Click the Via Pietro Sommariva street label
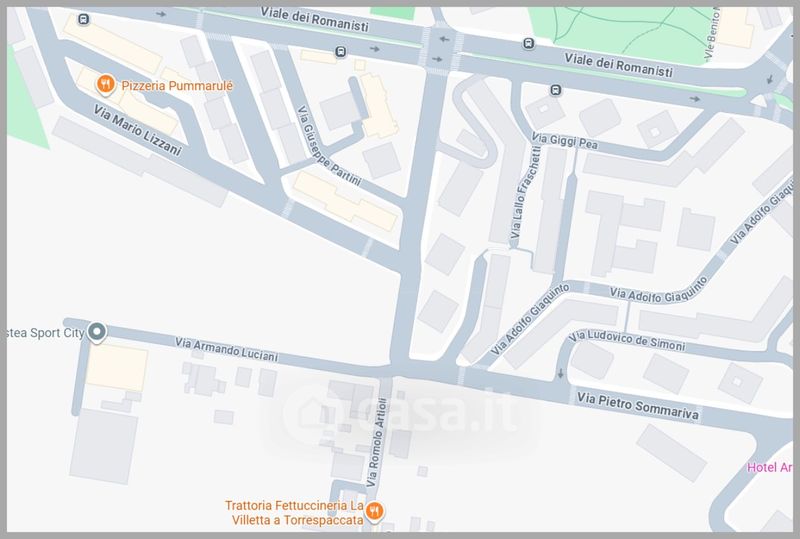 coord(638,406)
